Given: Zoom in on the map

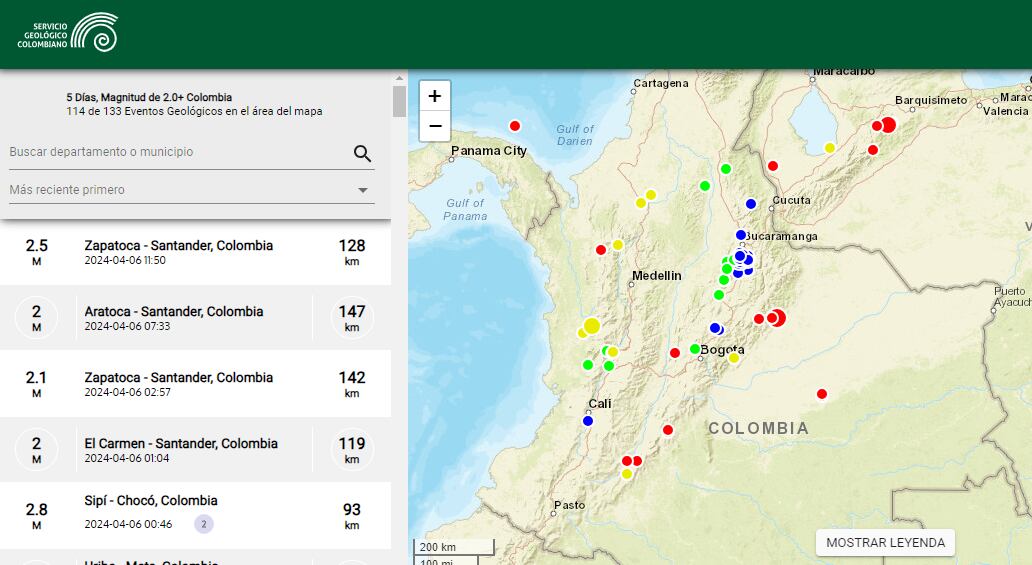Looking at the screenshot, I should click(x=434, y=96).
